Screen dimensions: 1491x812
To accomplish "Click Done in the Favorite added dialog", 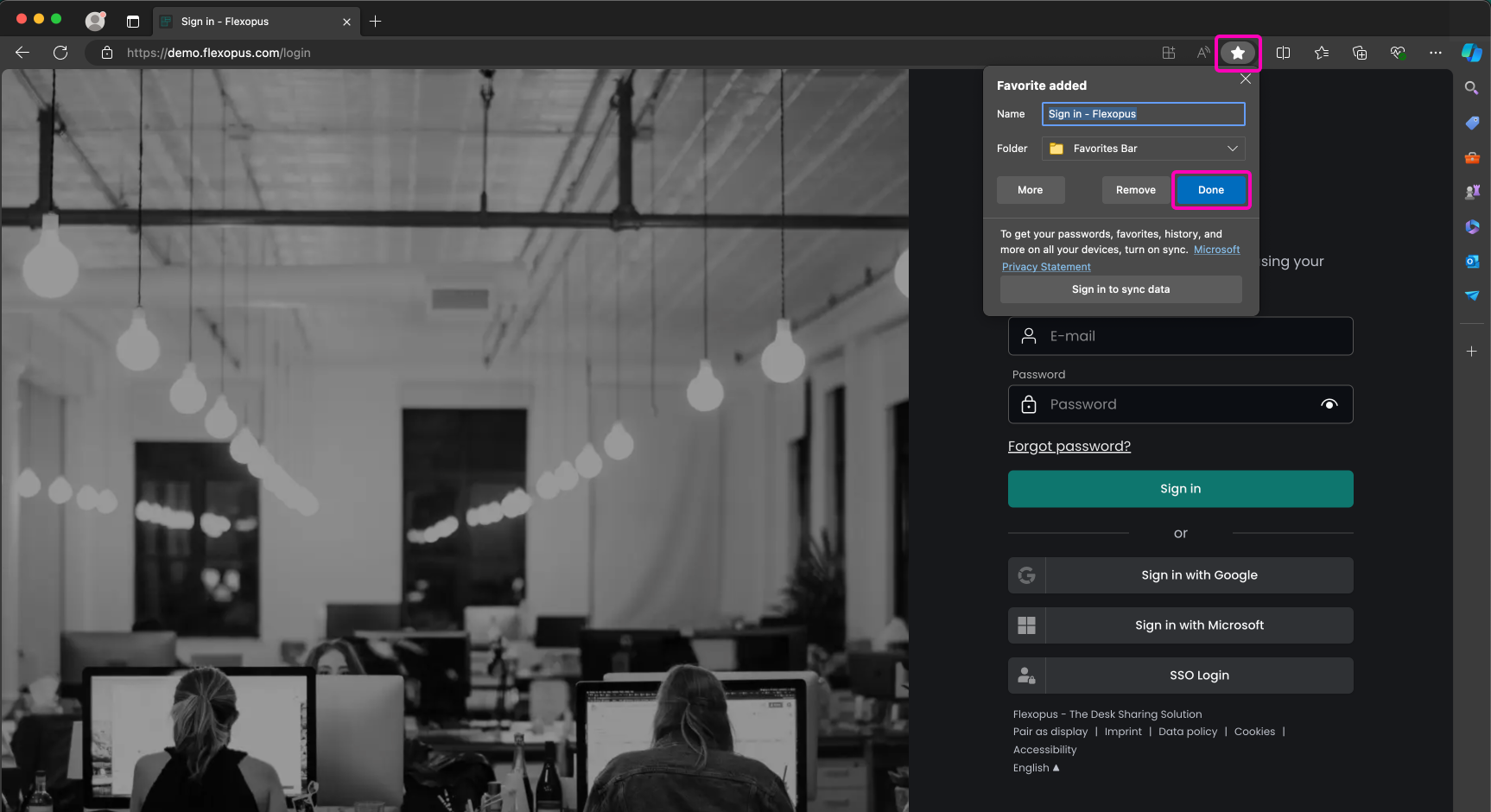I will [x=1210, y=190].
